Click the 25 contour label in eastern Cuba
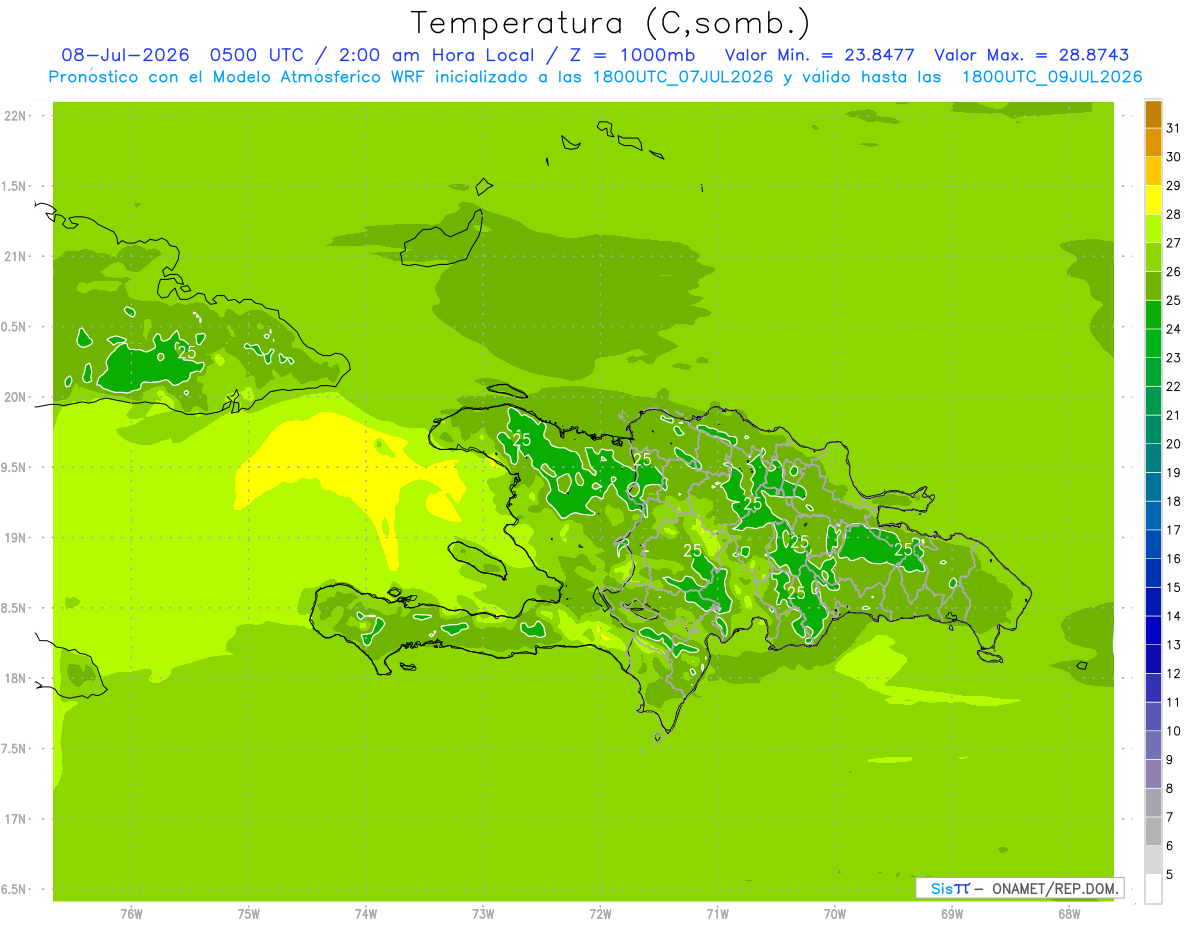This screenshot has height=927, width=1200. 187,352
